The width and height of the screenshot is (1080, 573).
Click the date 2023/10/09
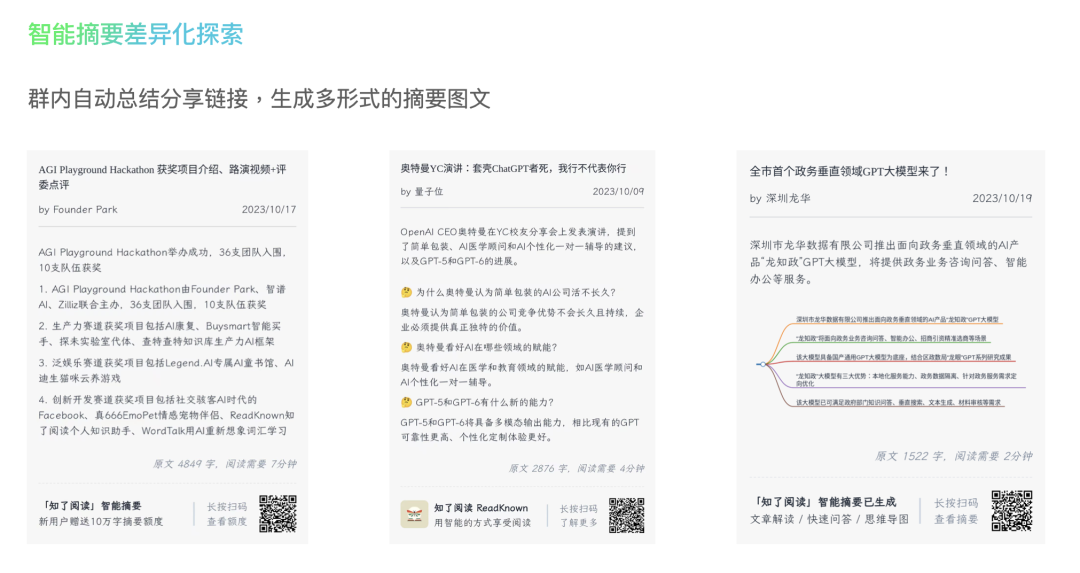click(x=619, y=191)
